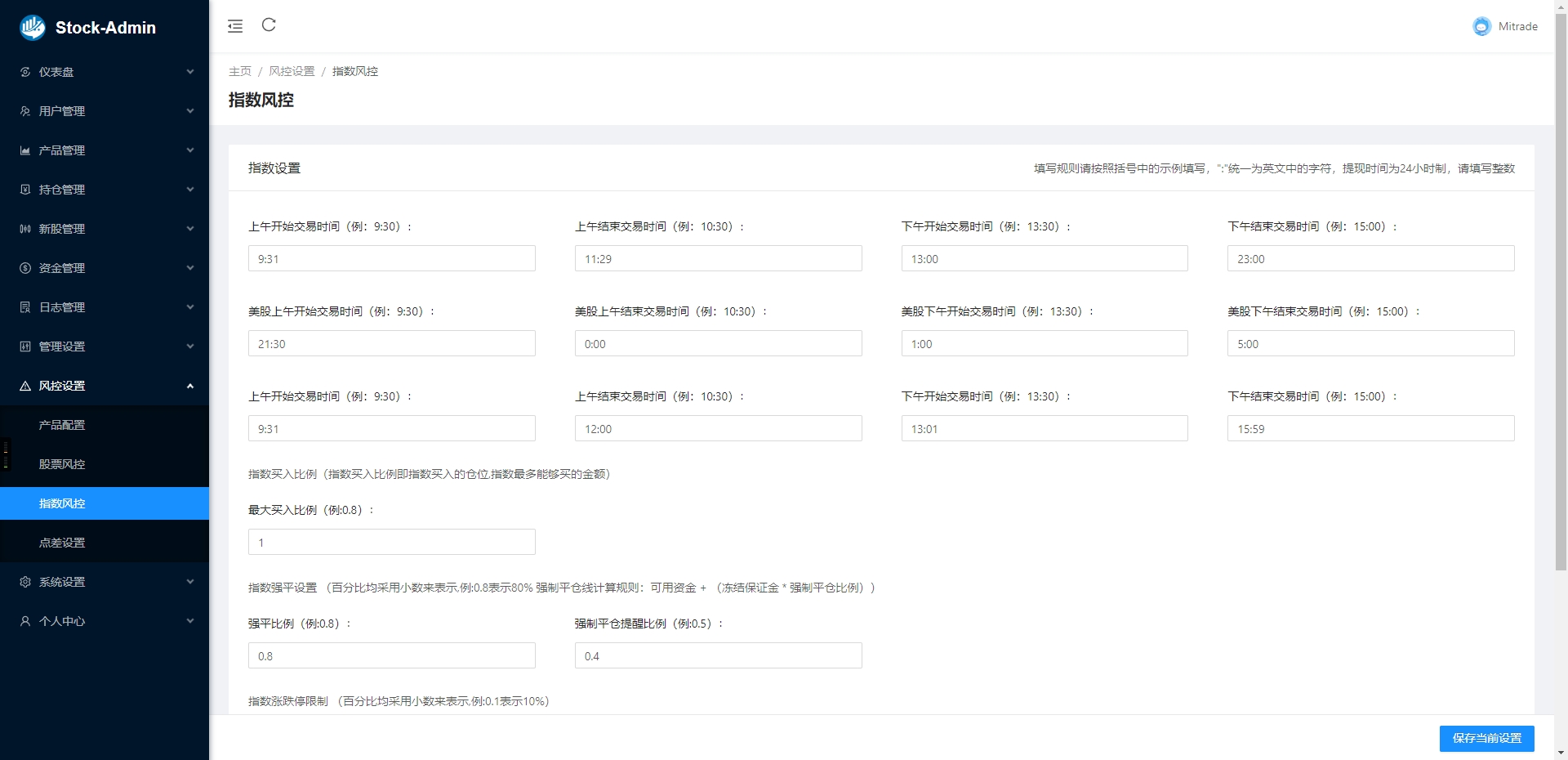Click the vertical page scrollbar

pos(1561,292)
